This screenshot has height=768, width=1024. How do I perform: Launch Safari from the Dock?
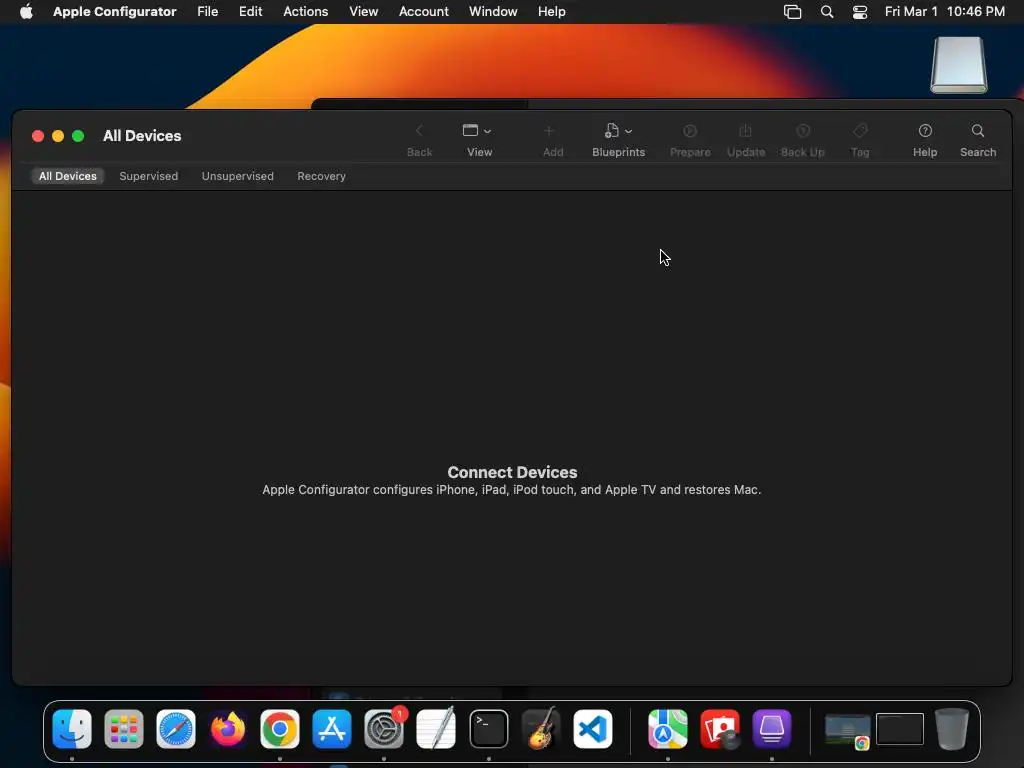176,729
